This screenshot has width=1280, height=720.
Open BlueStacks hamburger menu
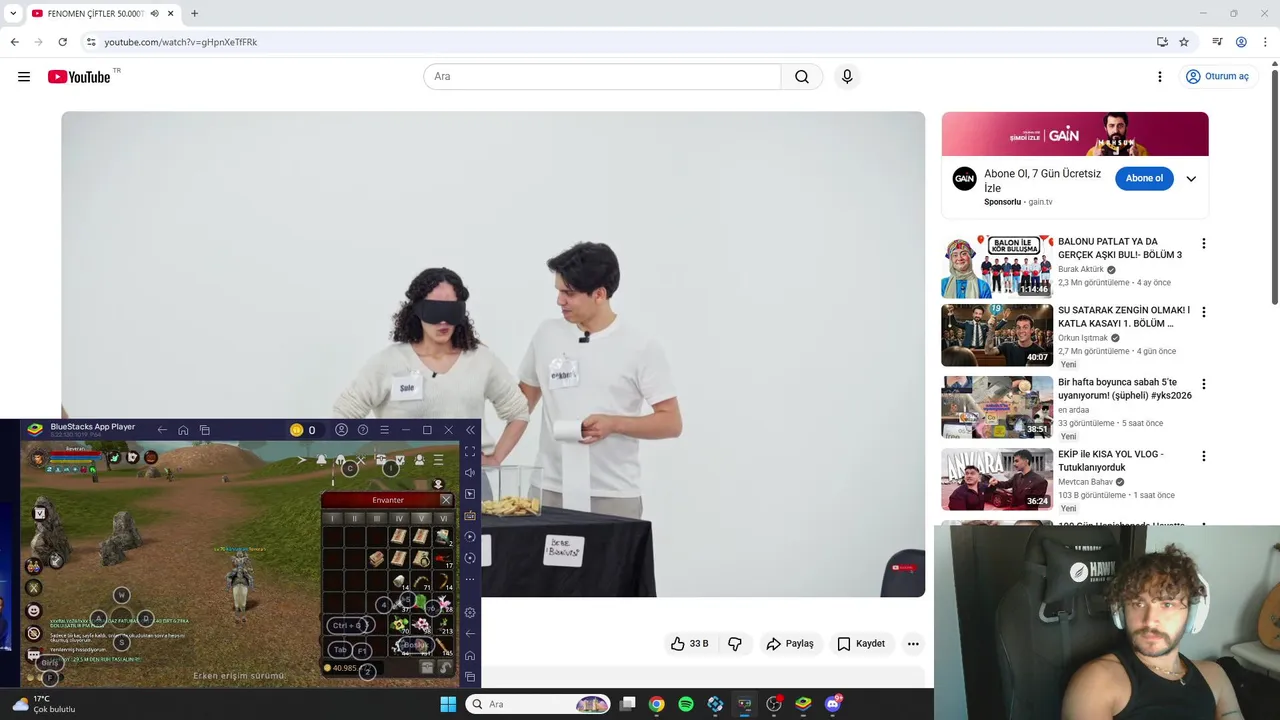384,430
